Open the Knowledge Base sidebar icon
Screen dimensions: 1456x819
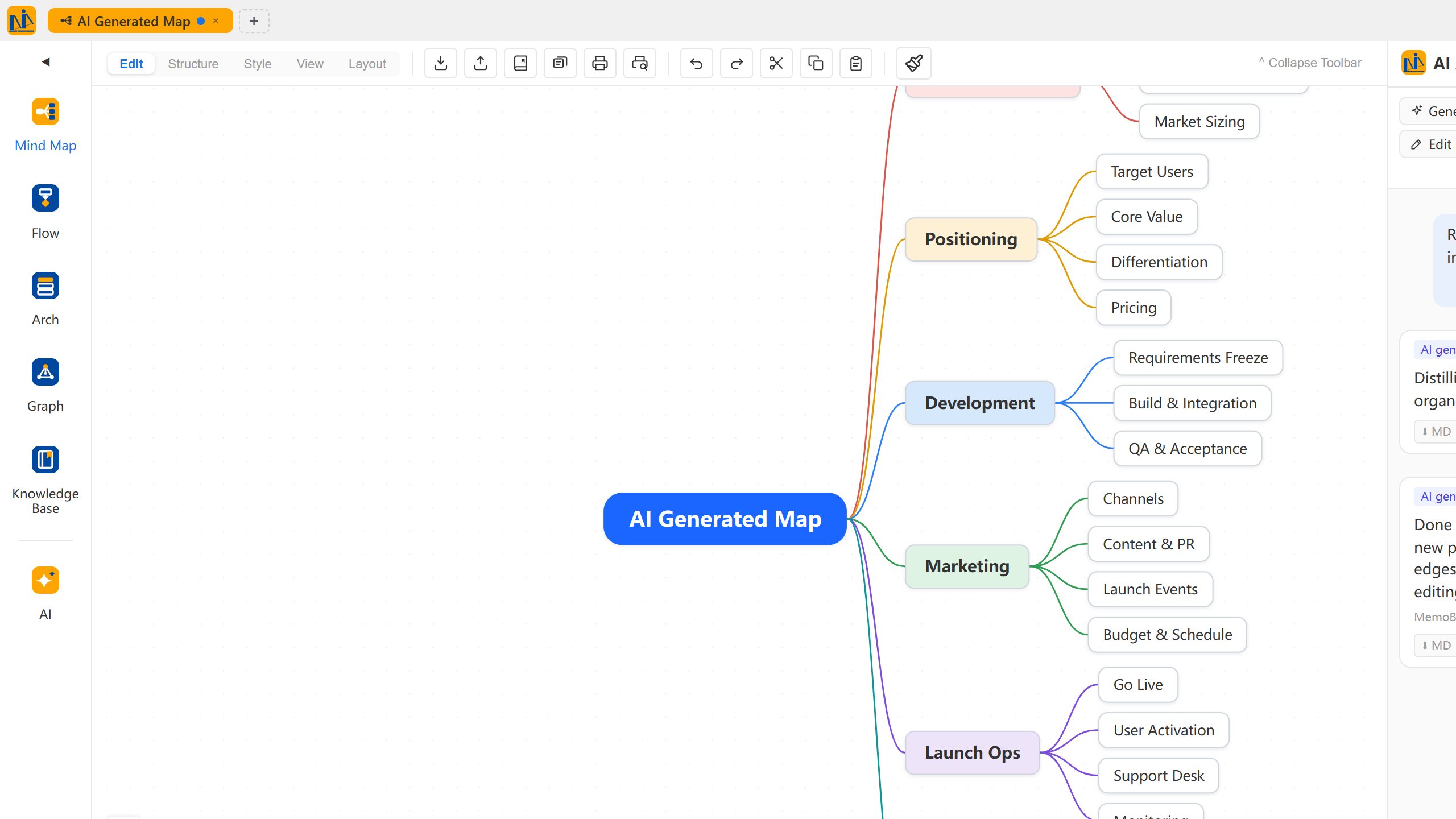[45, 460]
